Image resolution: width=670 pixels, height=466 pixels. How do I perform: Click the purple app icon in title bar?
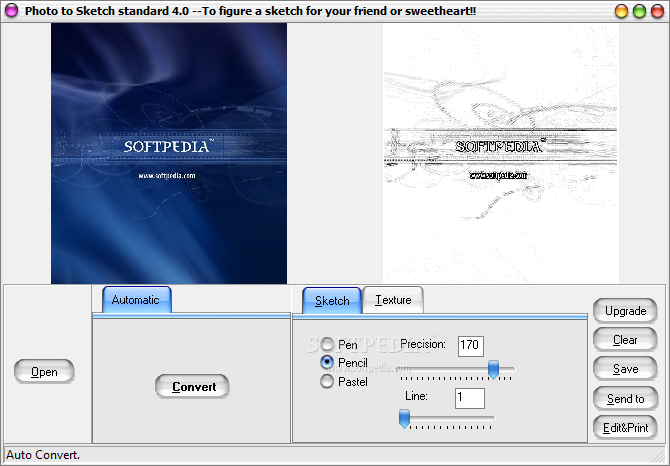[x=11, y=11]
